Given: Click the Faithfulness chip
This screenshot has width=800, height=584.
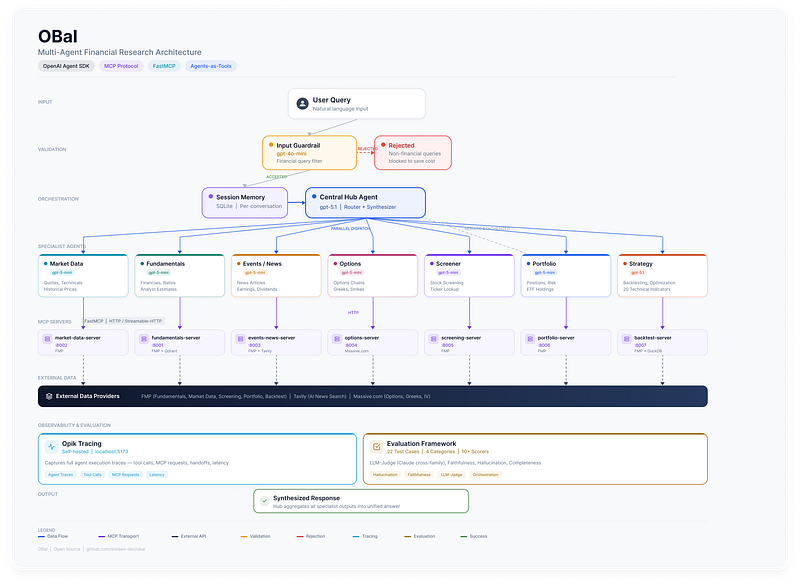Looking at the screenshot, I should tap(419, 475).
